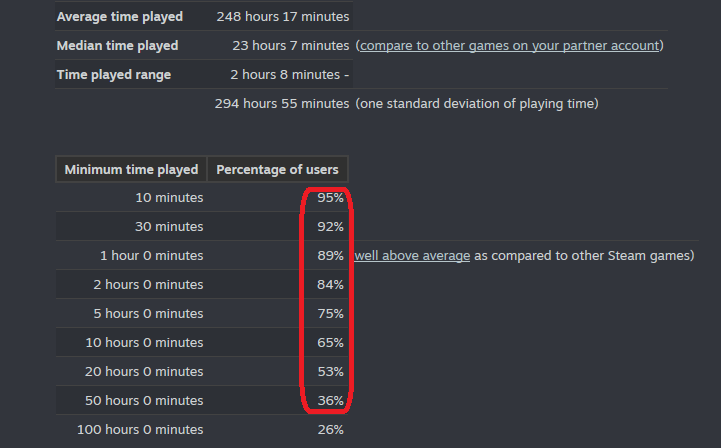This screenshot has width=721, height=448.
Task: Click the 84% percentage cell
Action: tap(331, 285)
